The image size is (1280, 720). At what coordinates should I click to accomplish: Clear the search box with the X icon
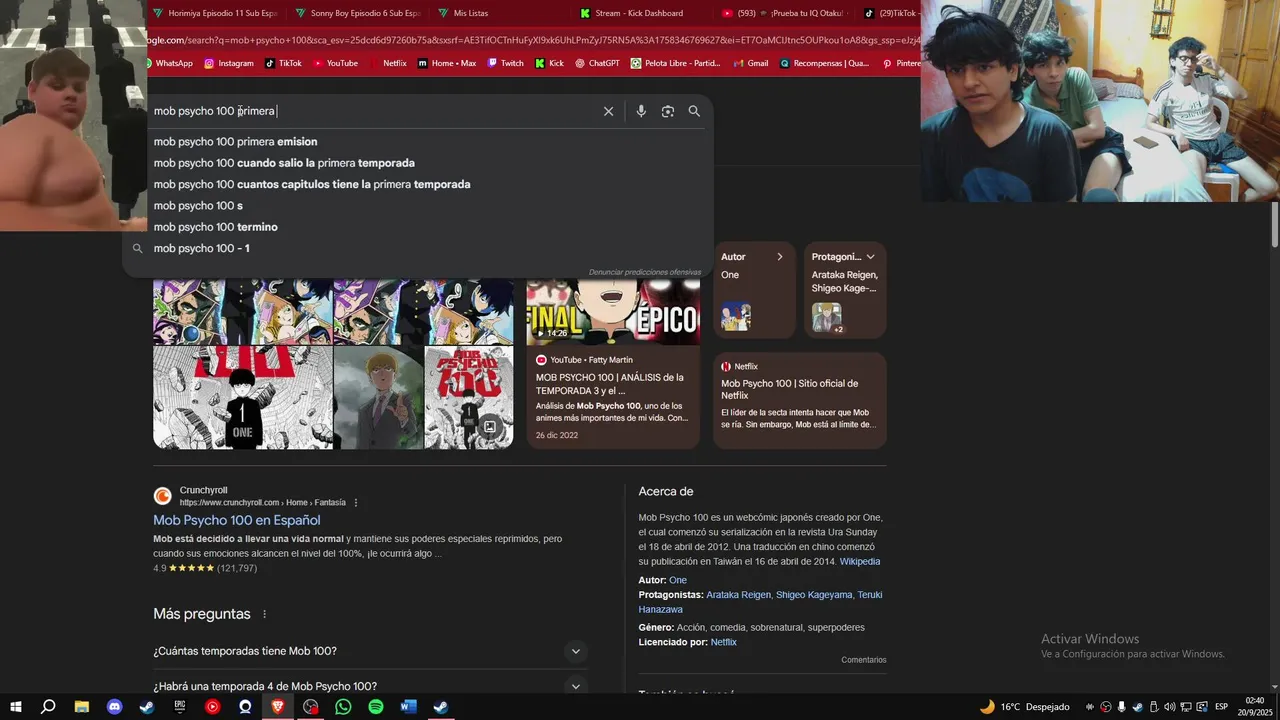pyautogui.click(x=608, y=111)
